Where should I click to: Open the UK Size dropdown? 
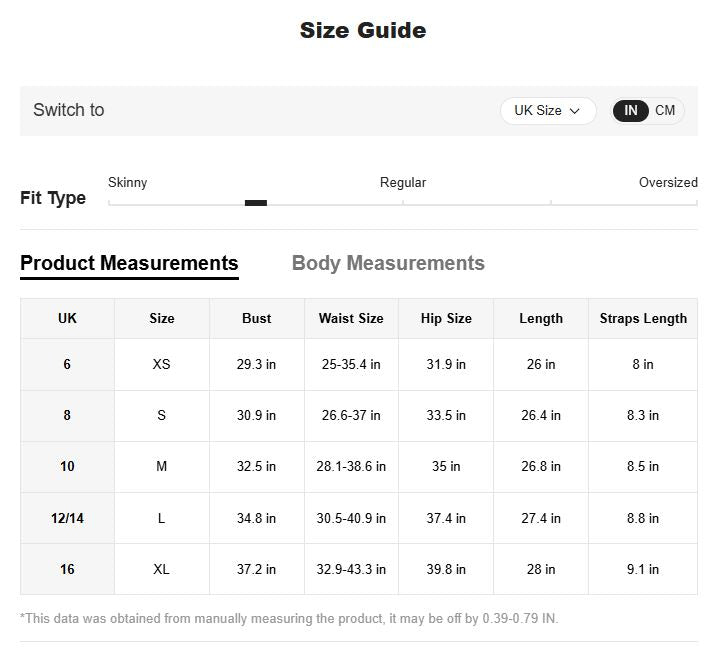pyautogui.click(x=547, y=111)
